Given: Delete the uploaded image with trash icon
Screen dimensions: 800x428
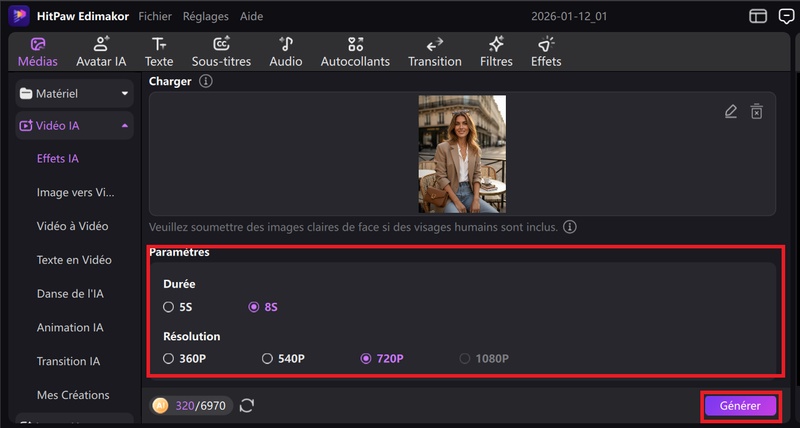Looking at the screenshot, I should pyautogui.click(x=757, y=111).
